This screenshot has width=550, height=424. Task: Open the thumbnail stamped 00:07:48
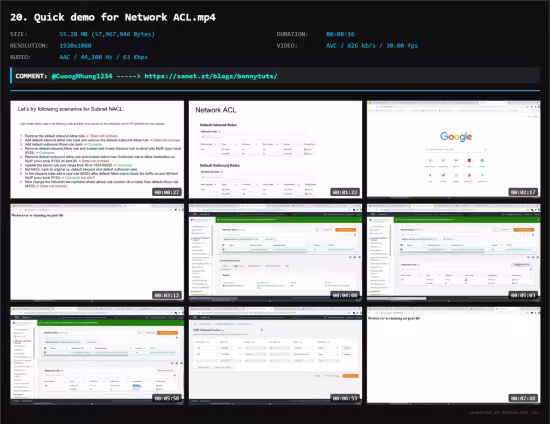tap(454, 356)
